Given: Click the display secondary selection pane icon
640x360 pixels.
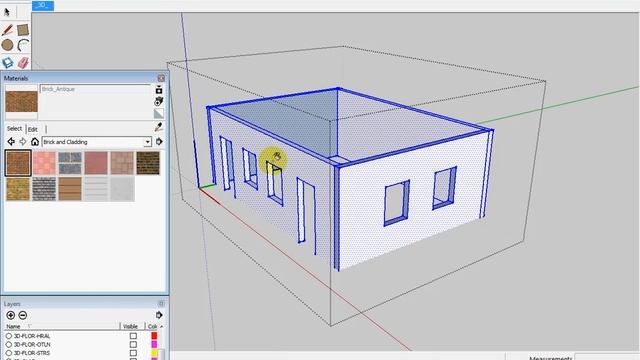Looking at the screenshot, I should (x=159, y=90).
